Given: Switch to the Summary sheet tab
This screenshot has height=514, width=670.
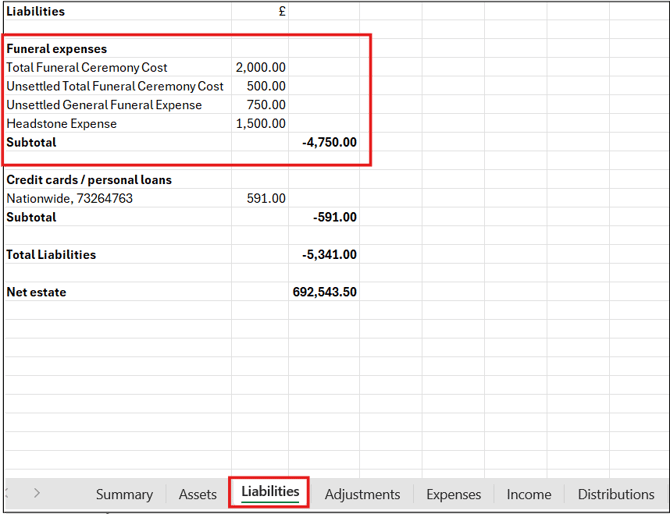Looking at the screenshot, I should (x=124, y=494).
